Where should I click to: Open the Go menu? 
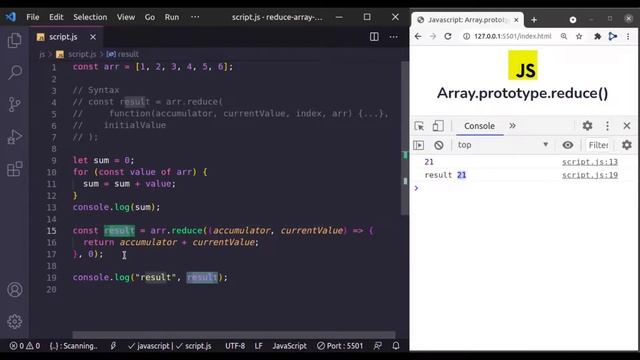coord(150,17)
